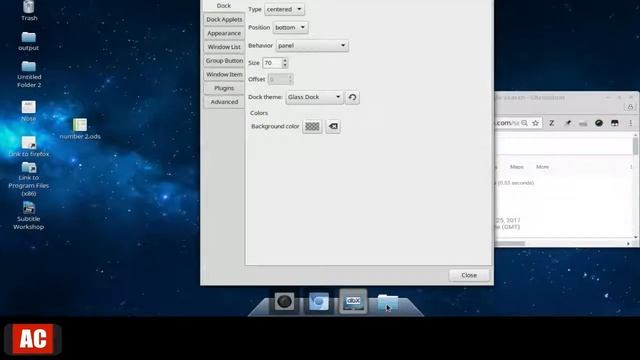The height and width of the screenshot is (360, 640).
Task: Click the dbx monitor icon in dock
Action: tap(353, 302)
